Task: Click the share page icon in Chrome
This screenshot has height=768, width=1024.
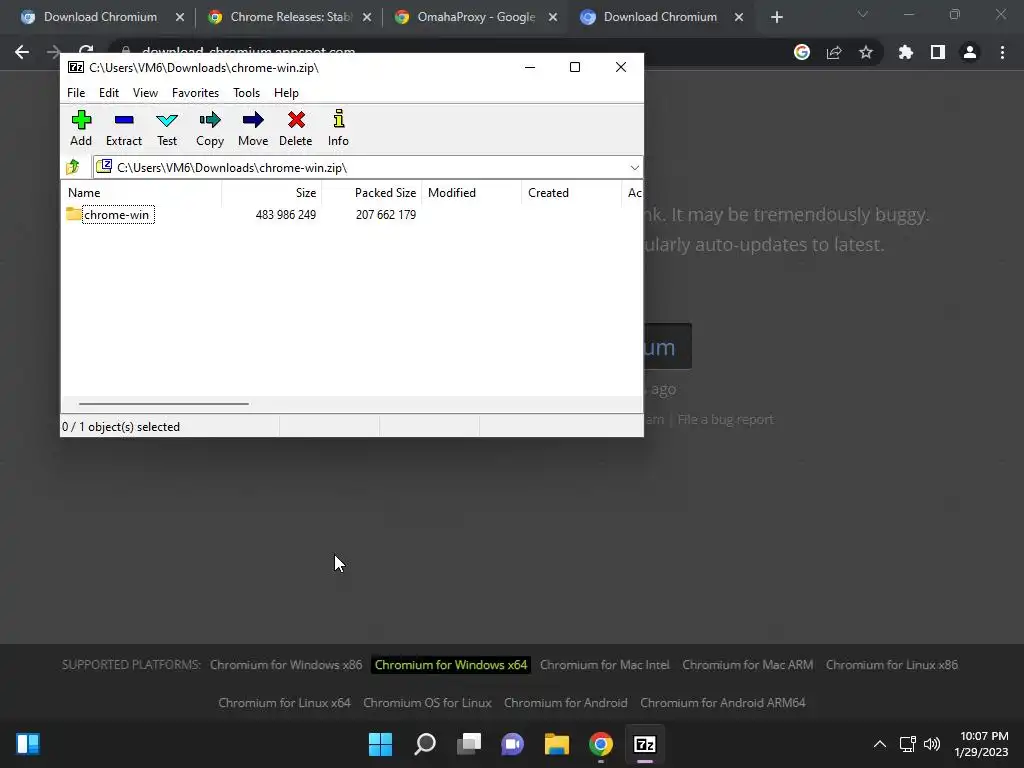Action: (834, 52)
